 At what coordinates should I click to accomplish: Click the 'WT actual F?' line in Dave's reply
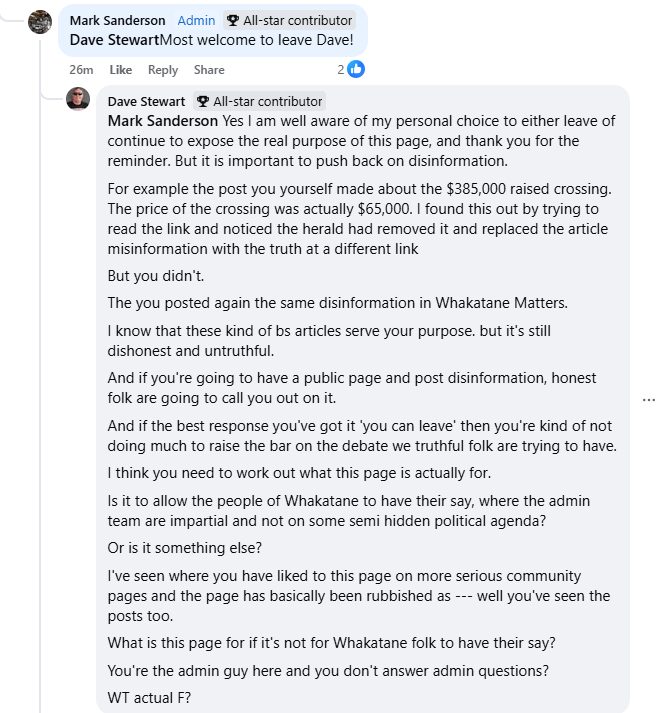(x=150, y=697)
